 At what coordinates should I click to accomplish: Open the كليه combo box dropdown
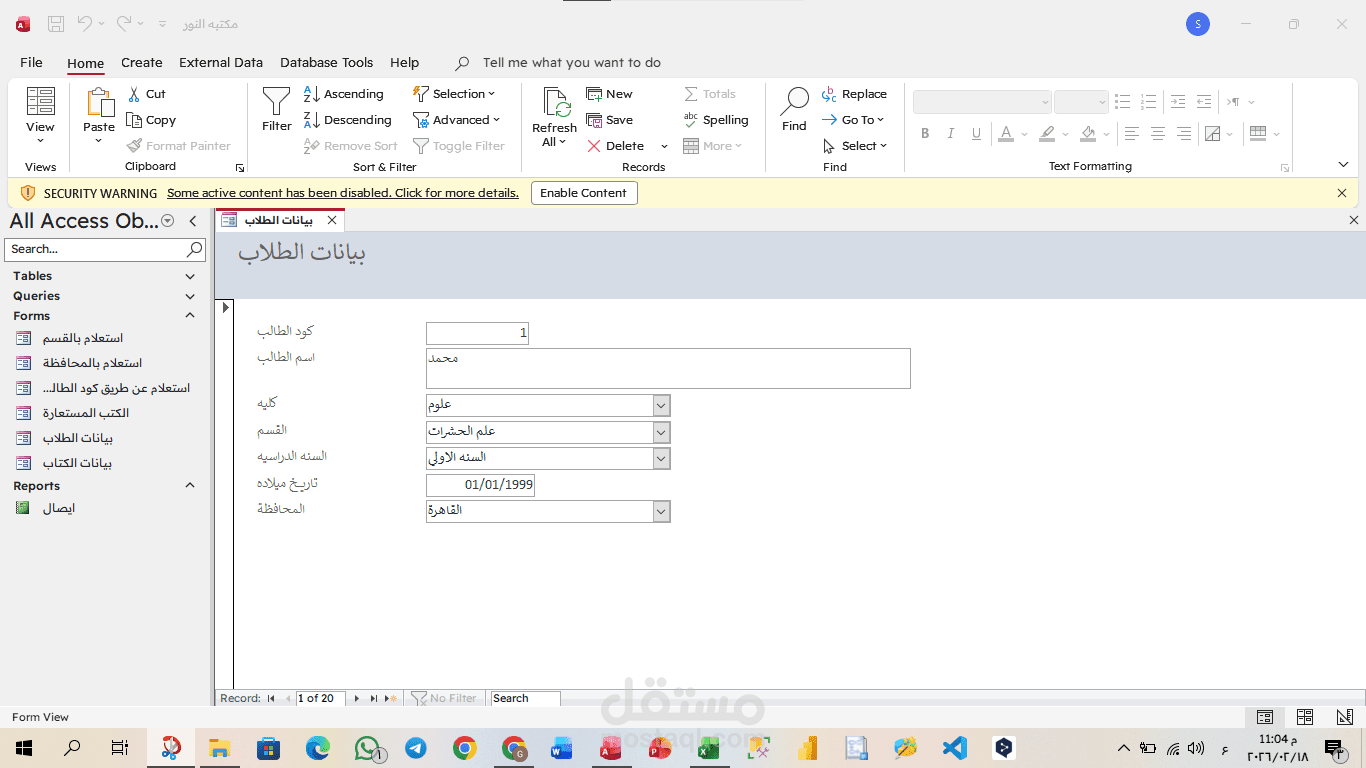tap(661, 405)
